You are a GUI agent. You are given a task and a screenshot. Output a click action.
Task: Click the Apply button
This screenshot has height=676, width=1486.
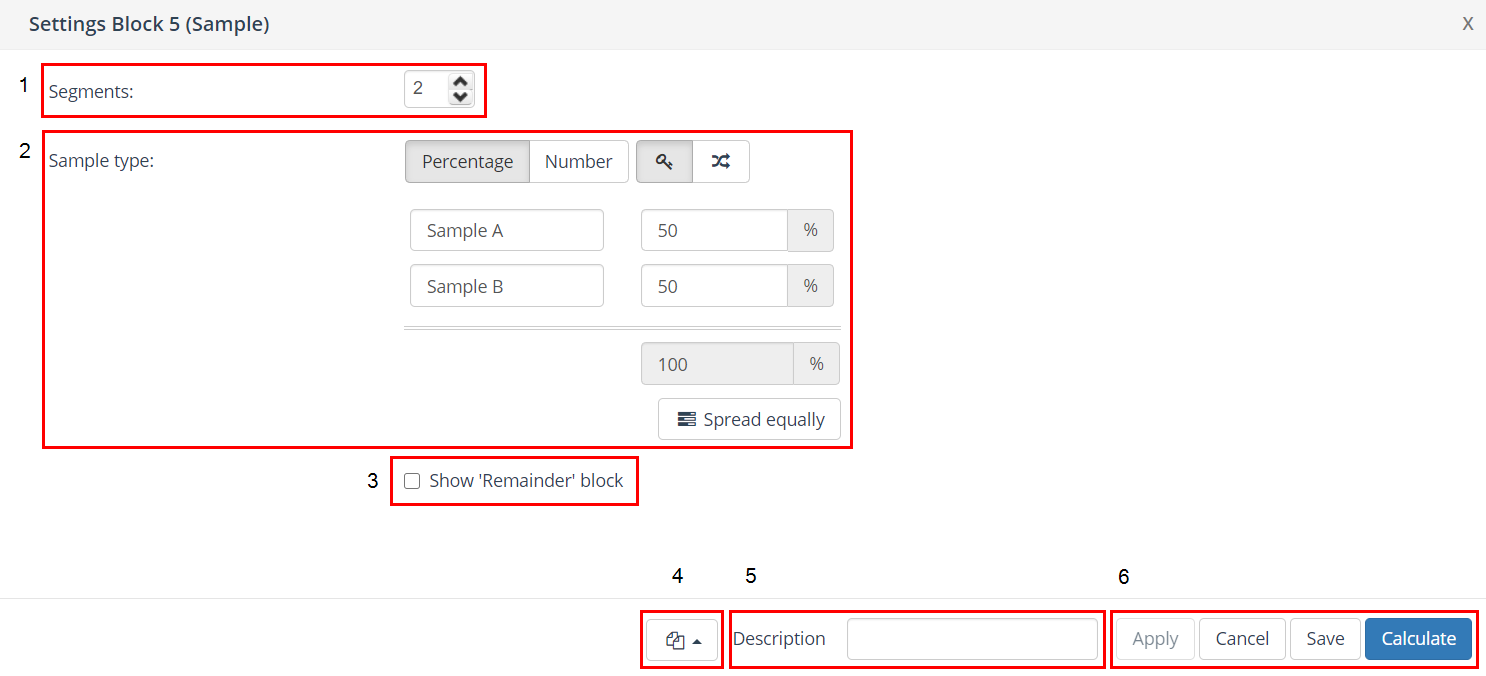pyautogui.click(x=1155, y=639)
